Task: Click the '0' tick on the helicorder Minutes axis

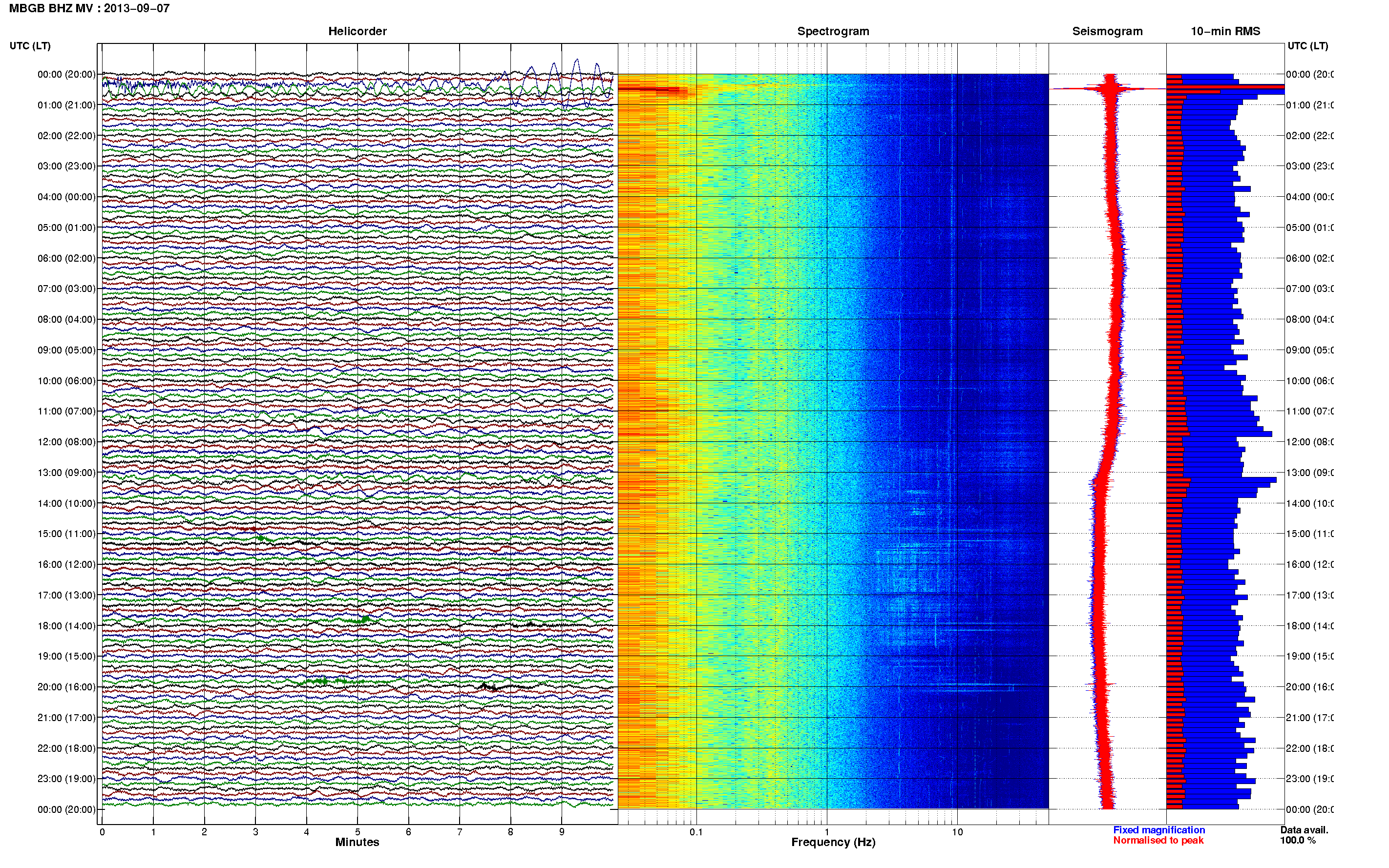Action: (102, 832)
